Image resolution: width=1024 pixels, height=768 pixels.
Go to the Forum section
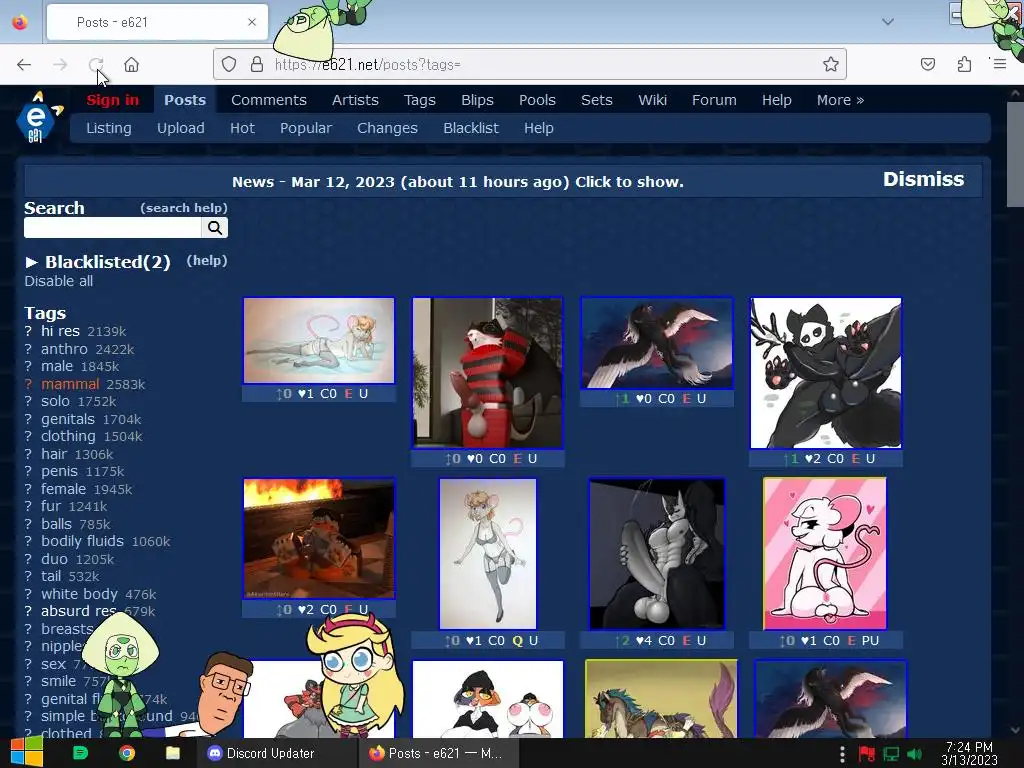[714, 100]
